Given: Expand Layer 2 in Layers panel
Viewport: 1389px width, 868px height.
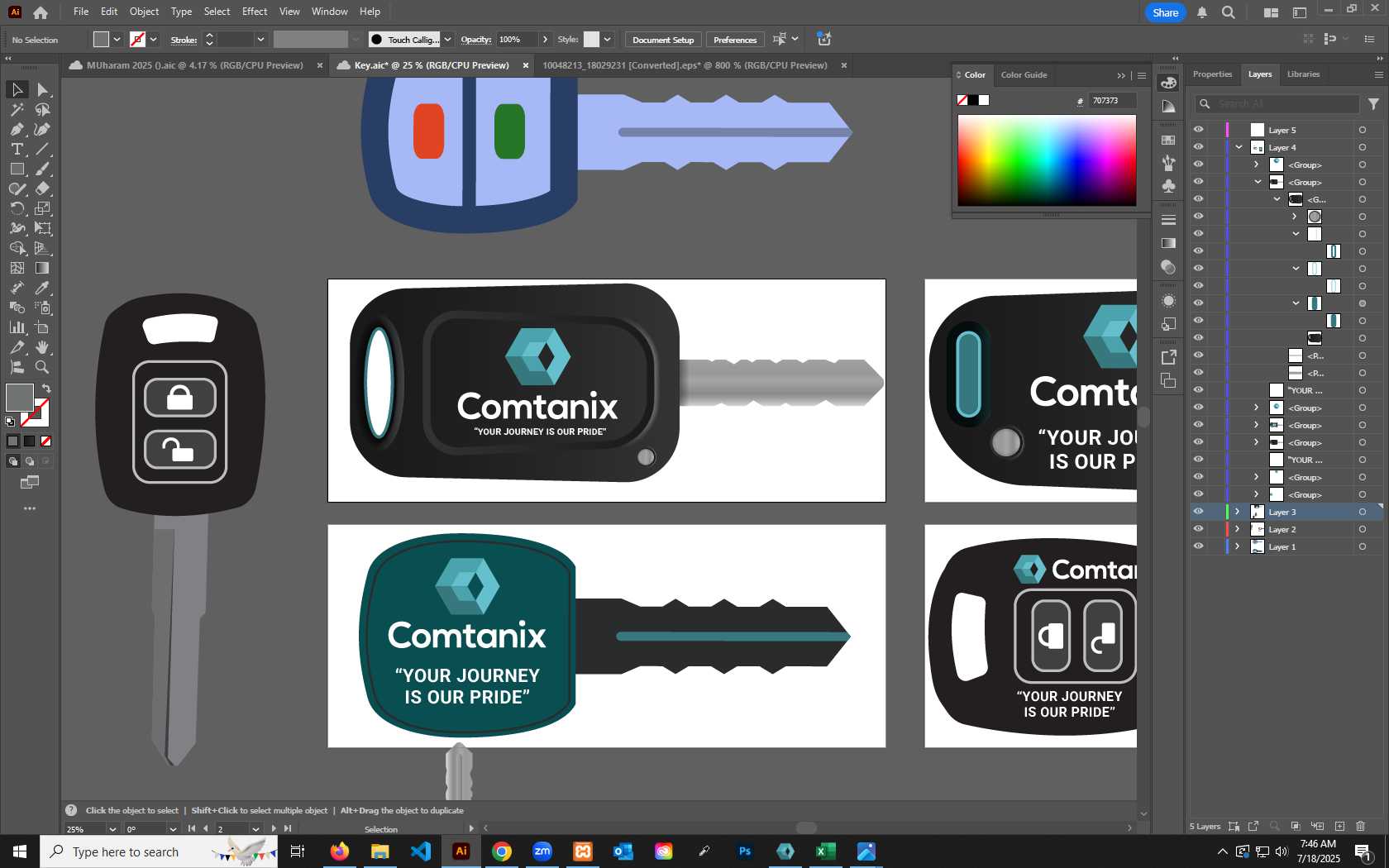Looking at the screenshot, I should (x=1238, y=529).
